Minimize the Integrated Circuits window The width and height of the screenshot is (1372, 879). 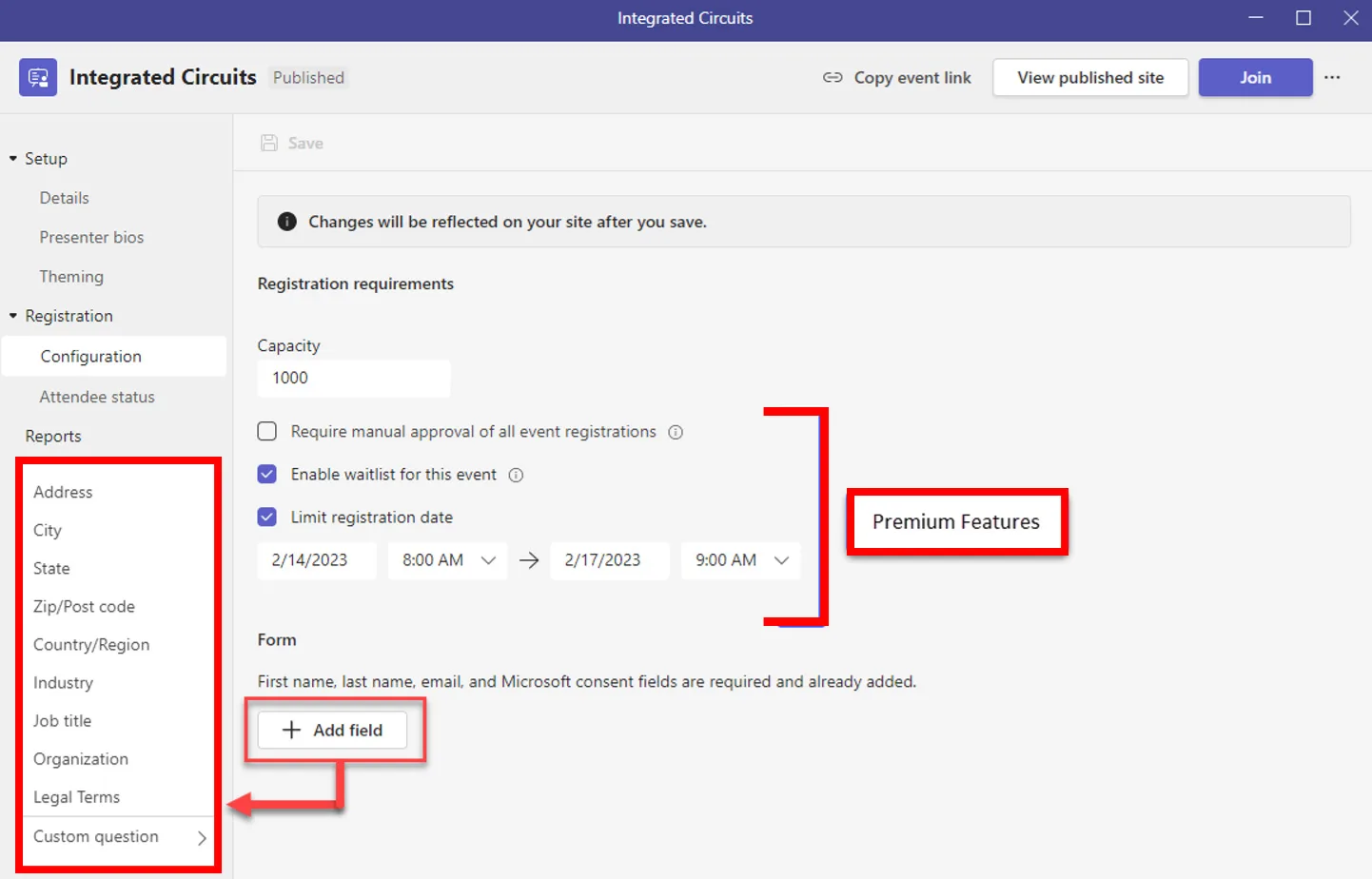click(1256, 18)
